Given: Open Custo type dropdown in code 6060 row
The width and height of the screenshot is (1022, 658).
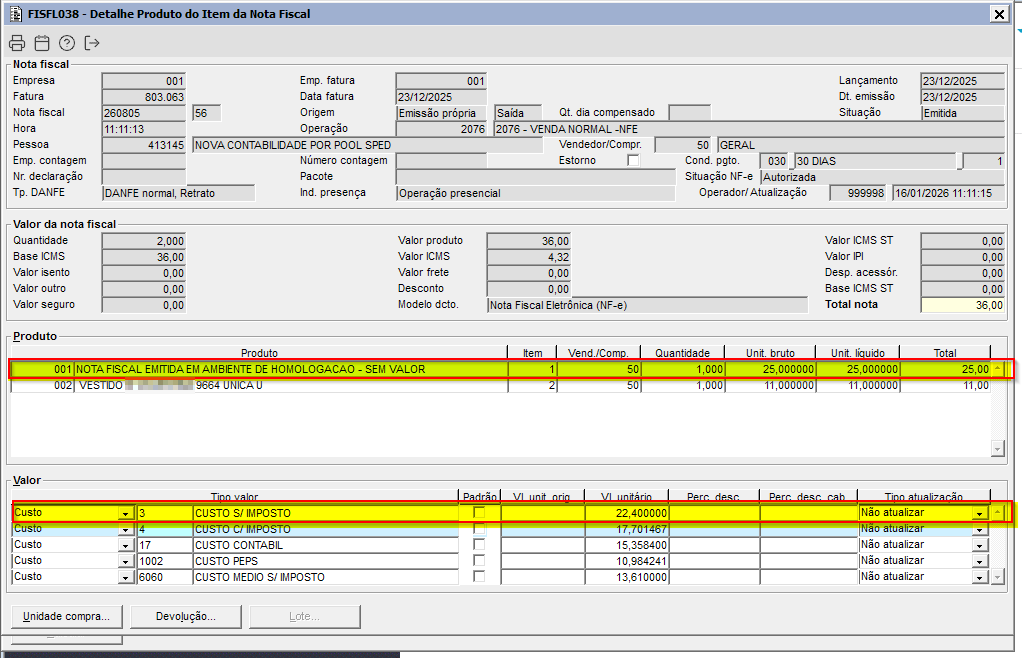Looking at the screenshot, I should [x=126, y=577].
